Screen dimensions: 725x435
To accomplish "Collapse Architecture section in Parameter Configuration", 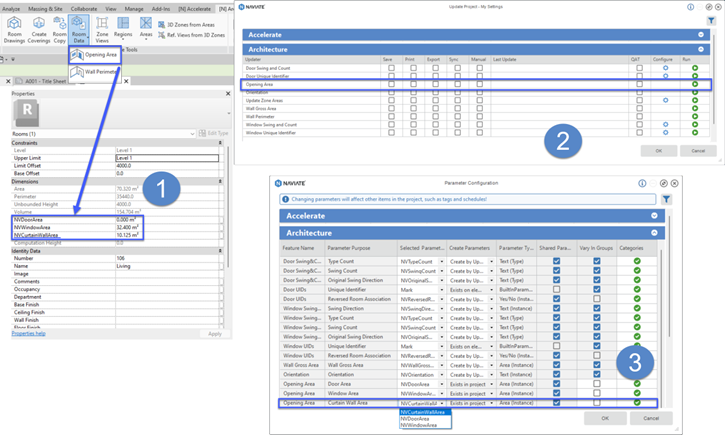I will tap(654, 233).
